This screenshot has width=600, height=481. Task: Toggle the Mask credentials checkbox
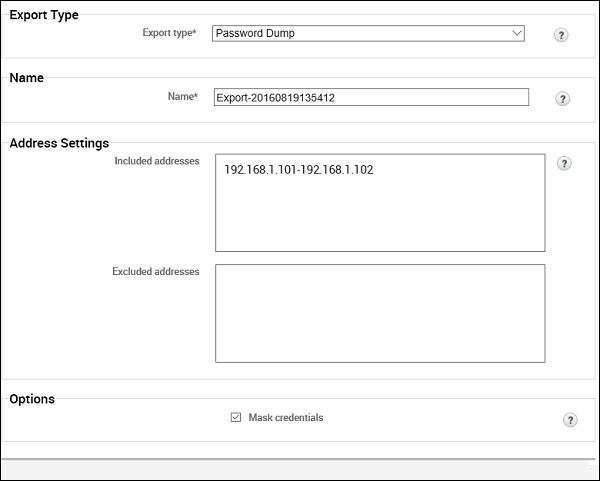click(x=236, y=417)
